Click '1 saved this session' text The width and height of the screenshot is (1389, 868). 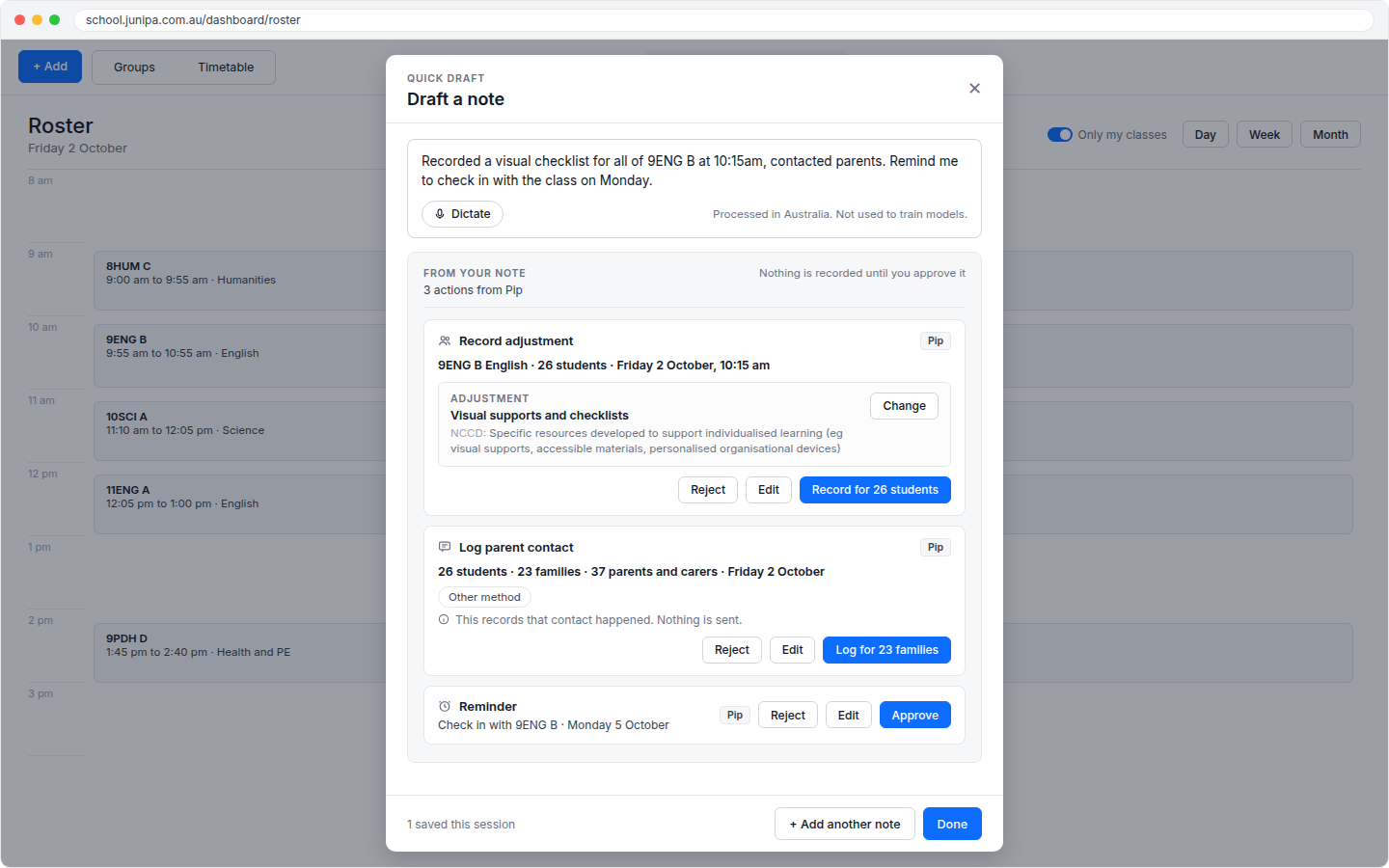(x=461, y=825)
